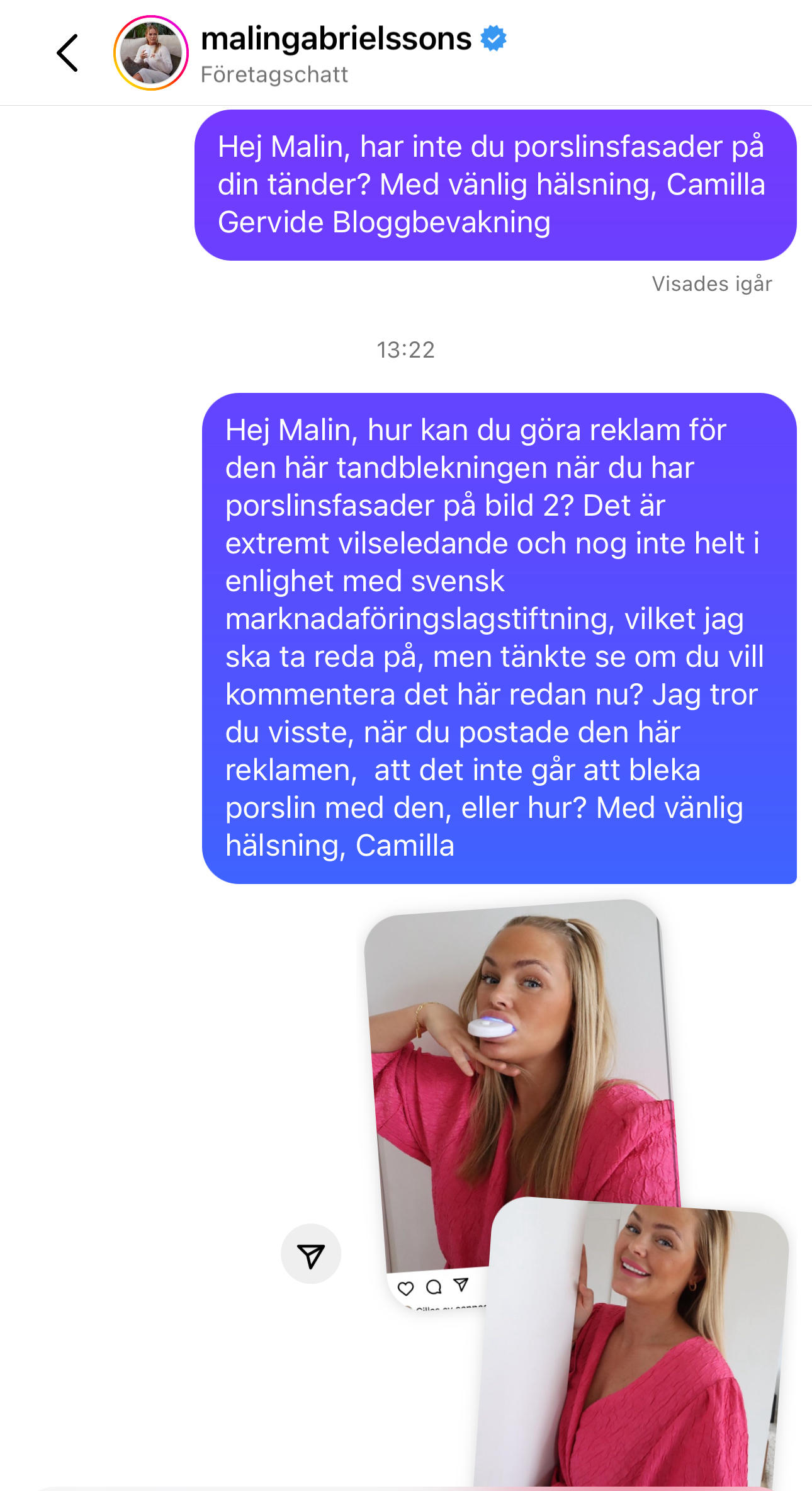The width and height of the screenshot is (812, 1491).
Task: Open the malingabrielssons username in header
Action: [x=336, y=38]
